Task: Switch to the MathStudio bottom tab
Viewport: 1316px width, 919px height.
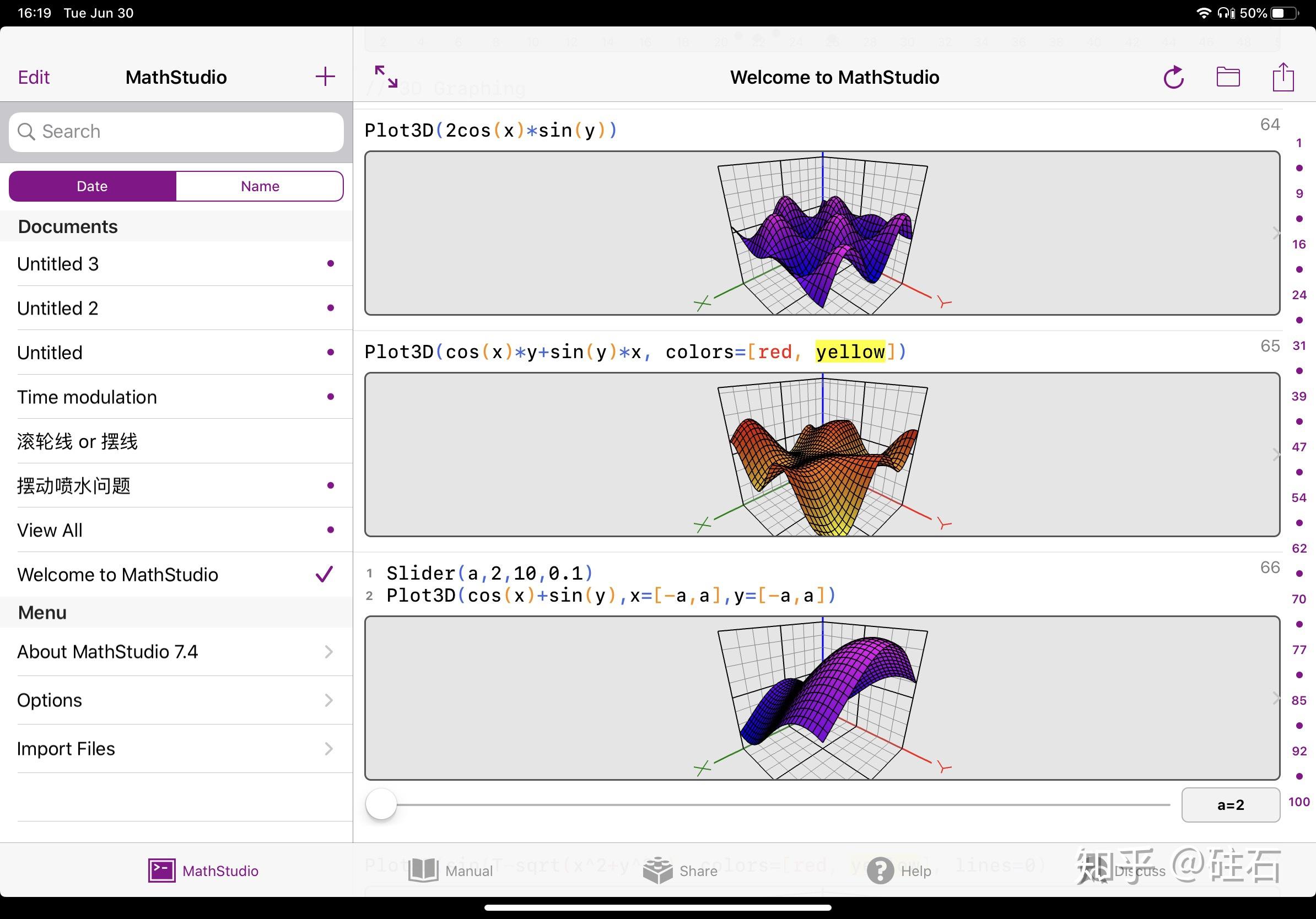Action: pos(203,871)
